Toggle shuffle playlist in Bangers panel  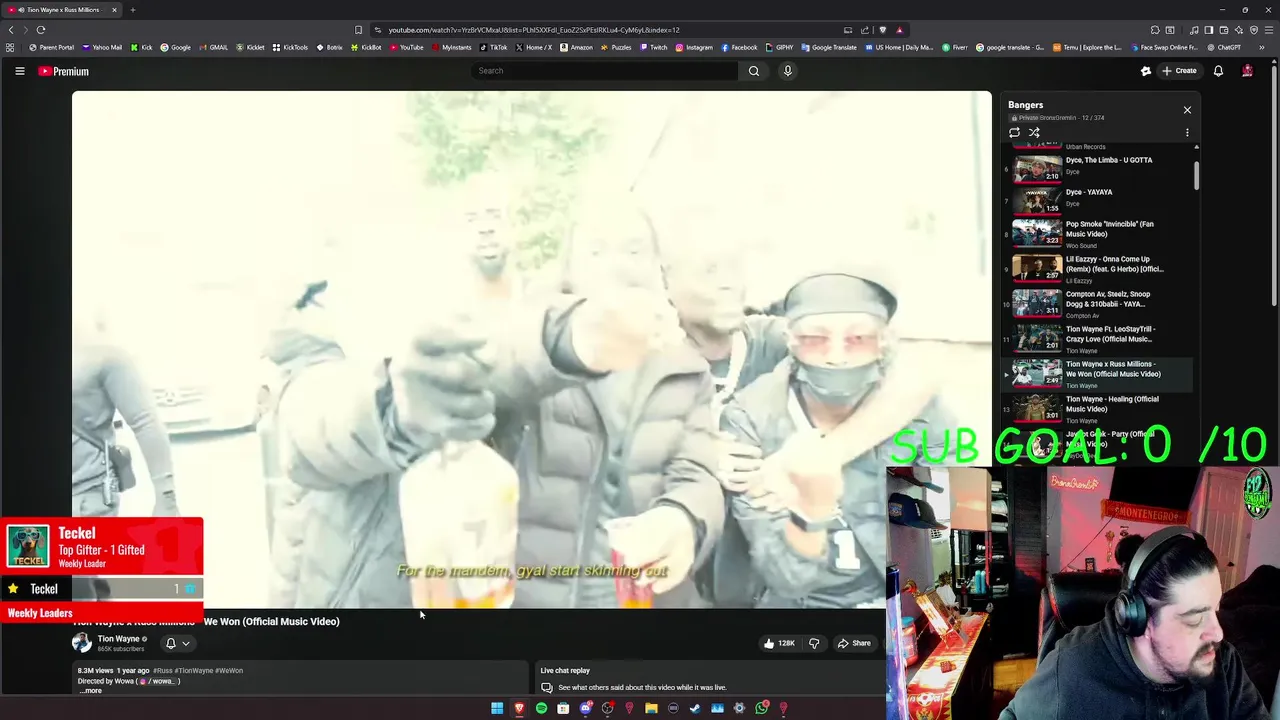(x=1034, y=132)
